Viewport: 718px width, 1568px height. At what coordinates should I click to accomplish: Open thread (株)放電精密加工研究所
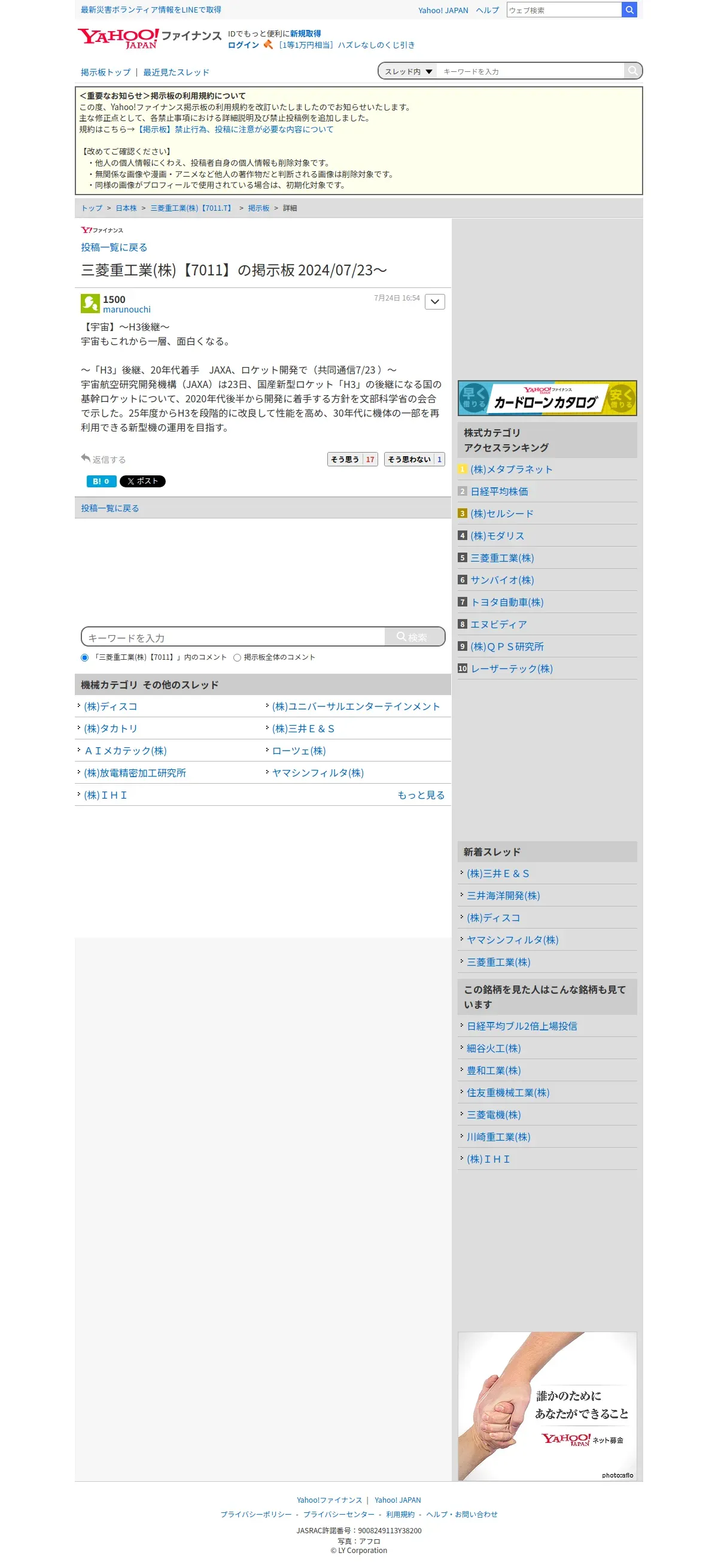[x=135, y=773]
